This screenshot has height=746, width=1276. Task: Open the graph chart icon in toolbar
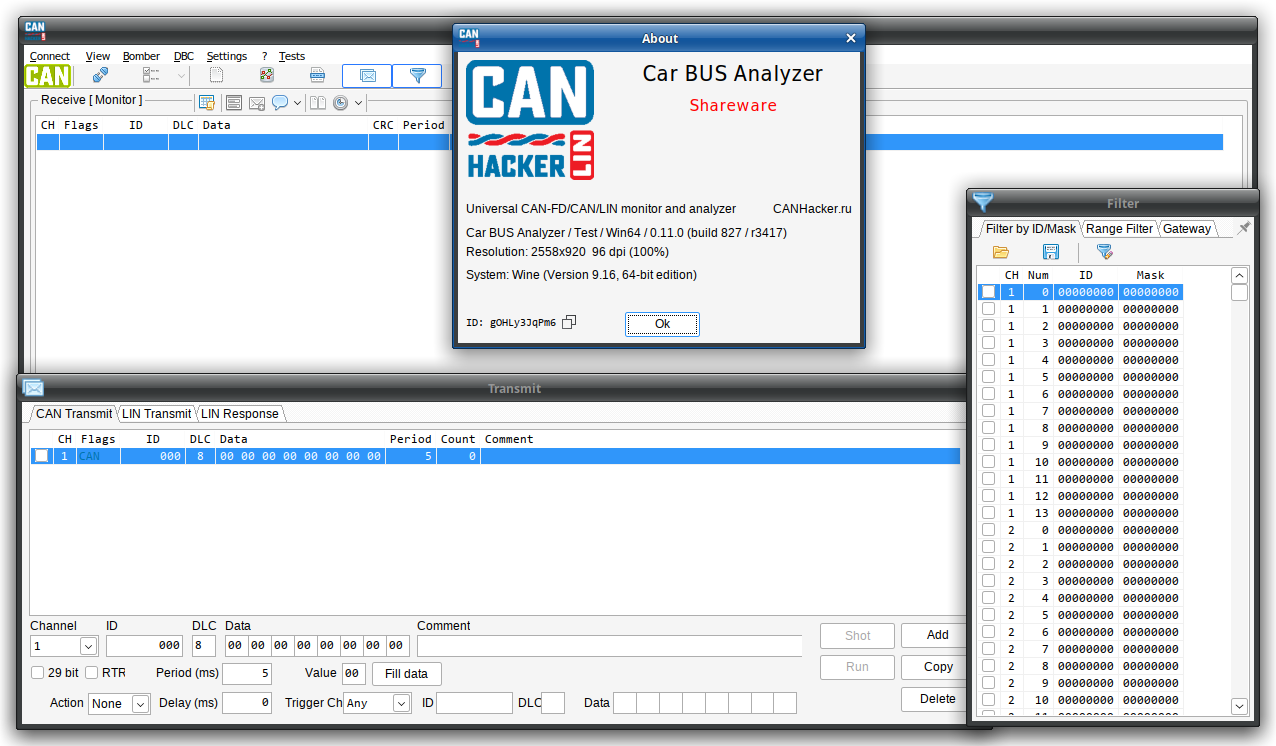pyautogui.click(x=267, y=75)
